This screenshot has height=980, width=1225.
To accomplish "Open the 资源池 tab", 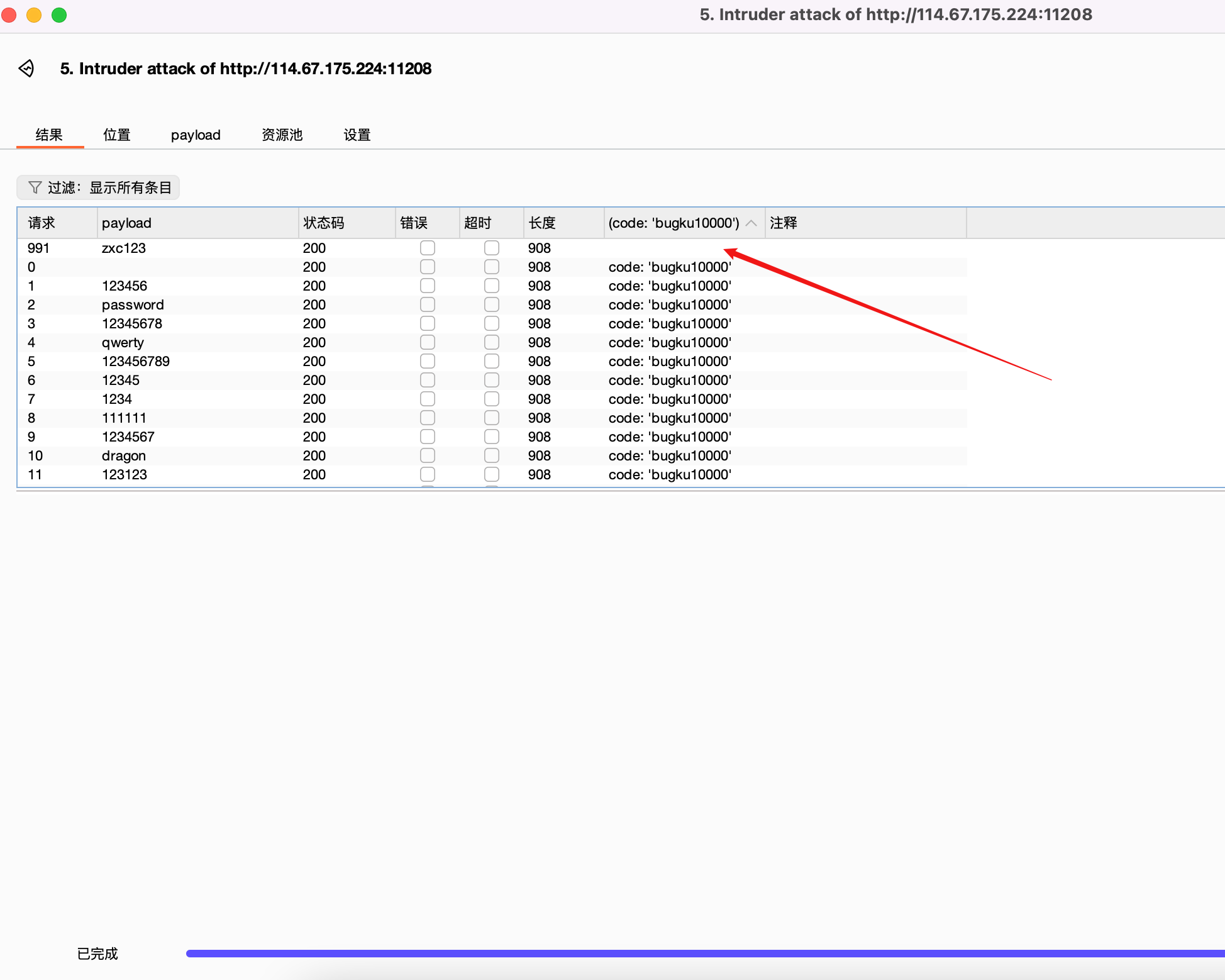I will pos(282,135).
